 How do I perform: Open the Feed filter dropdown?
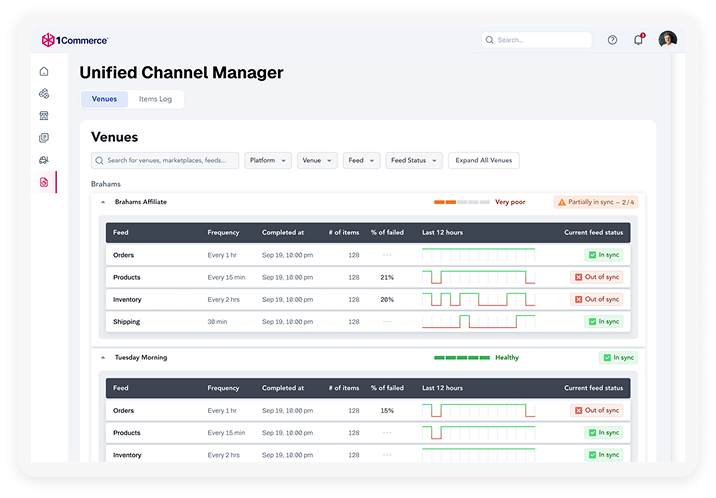pyautogui.click(x=361, y=161)
